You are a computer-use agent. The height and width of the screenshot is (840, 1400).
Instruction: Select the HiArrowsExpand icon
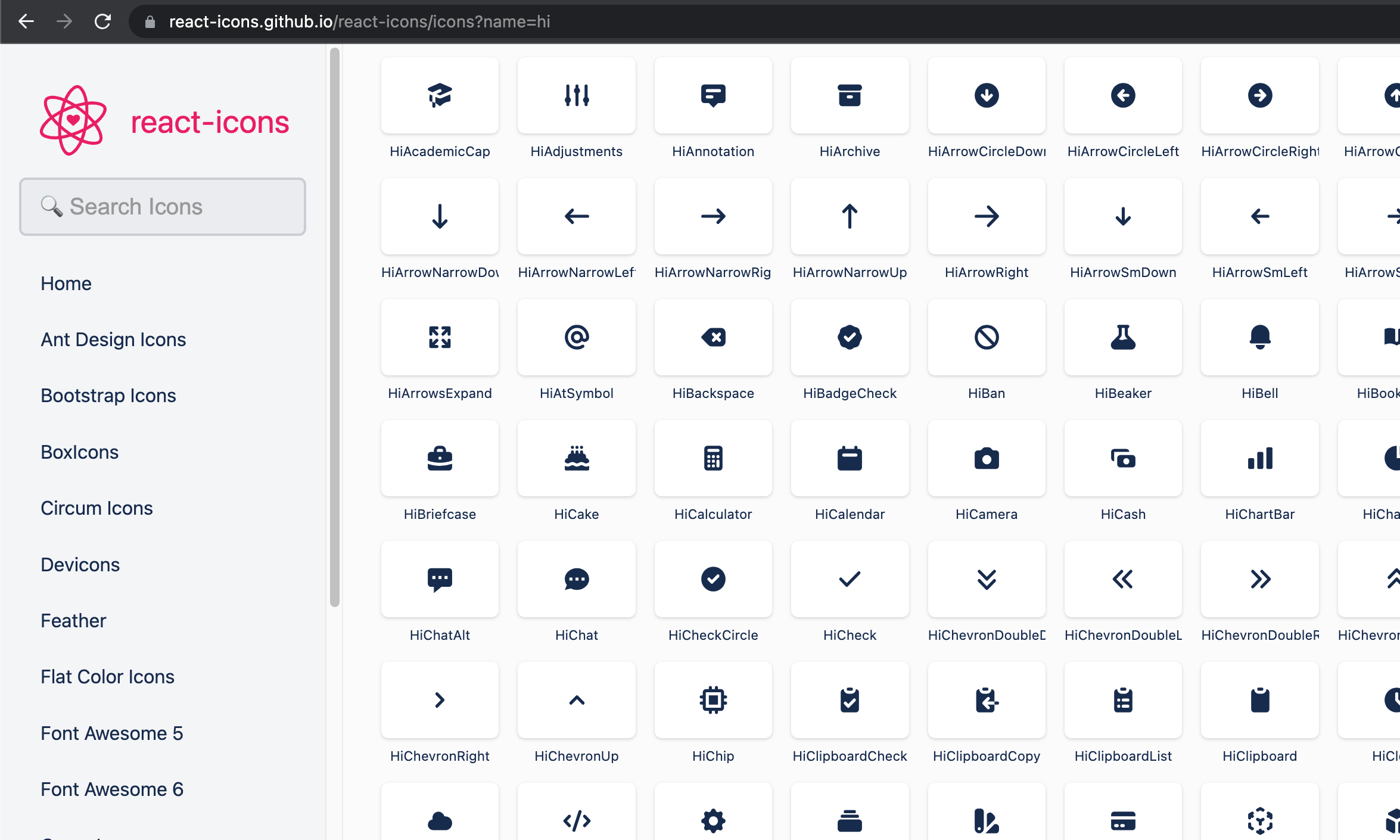click(440, 337)
